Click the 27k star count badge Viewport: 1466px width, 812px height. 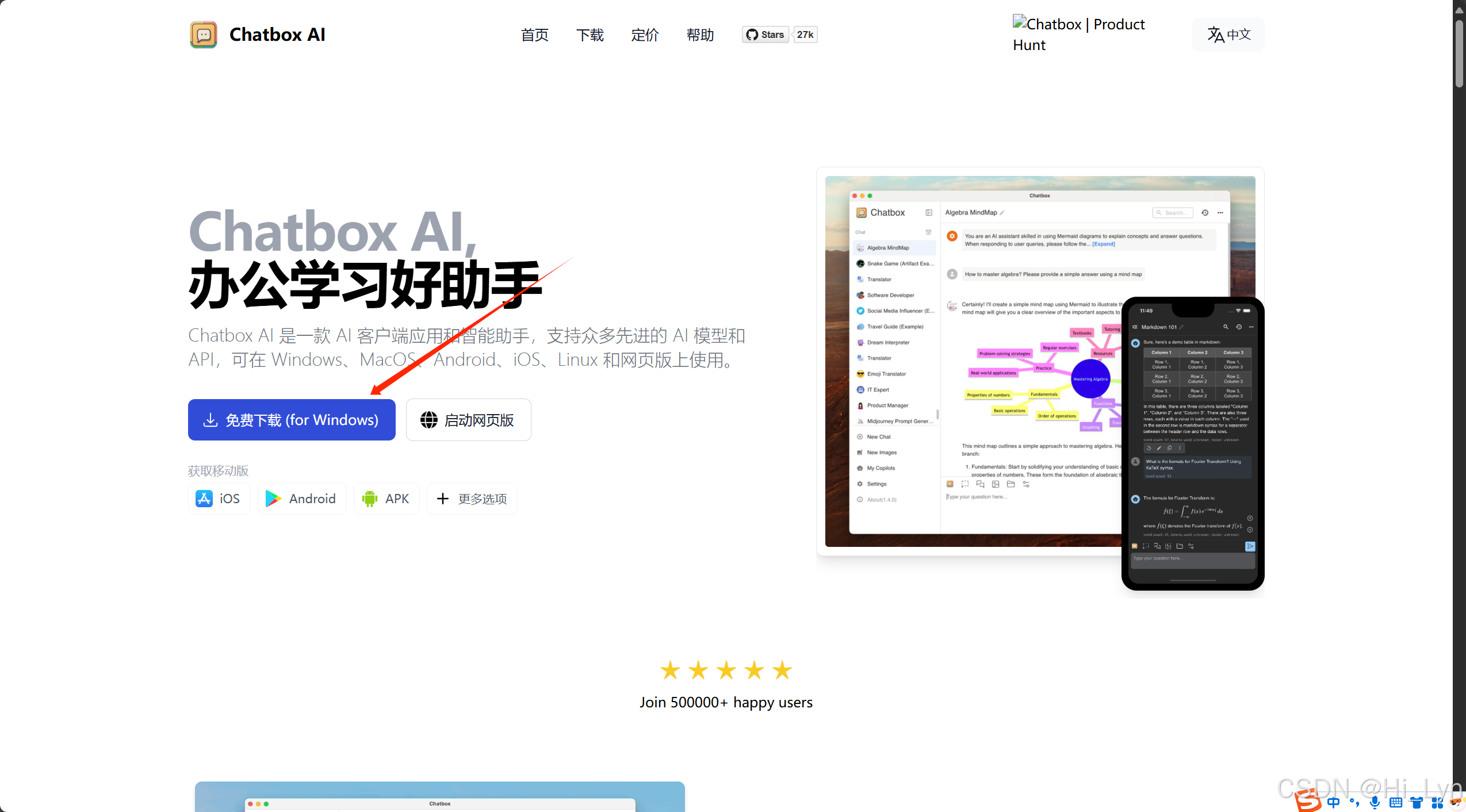(805, 35)
